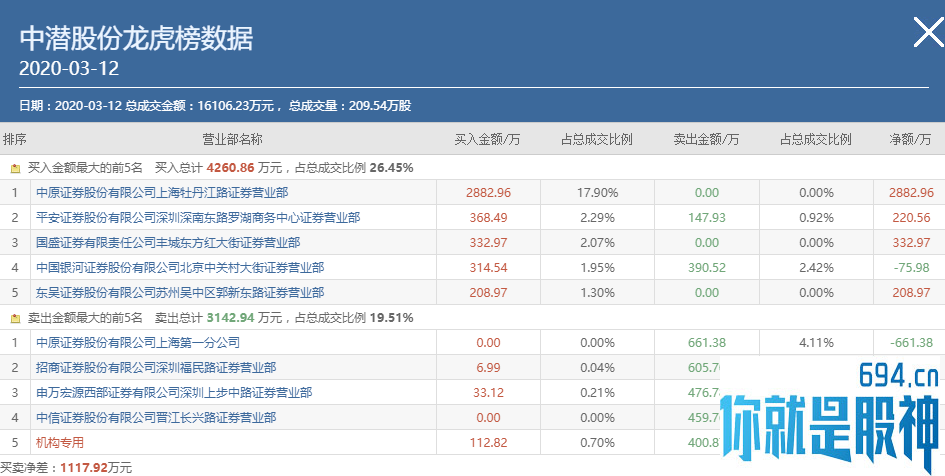Viewport: 945px width, 476px height.
Task: Click buy amount cell 368.49
Action: (488, 218)
